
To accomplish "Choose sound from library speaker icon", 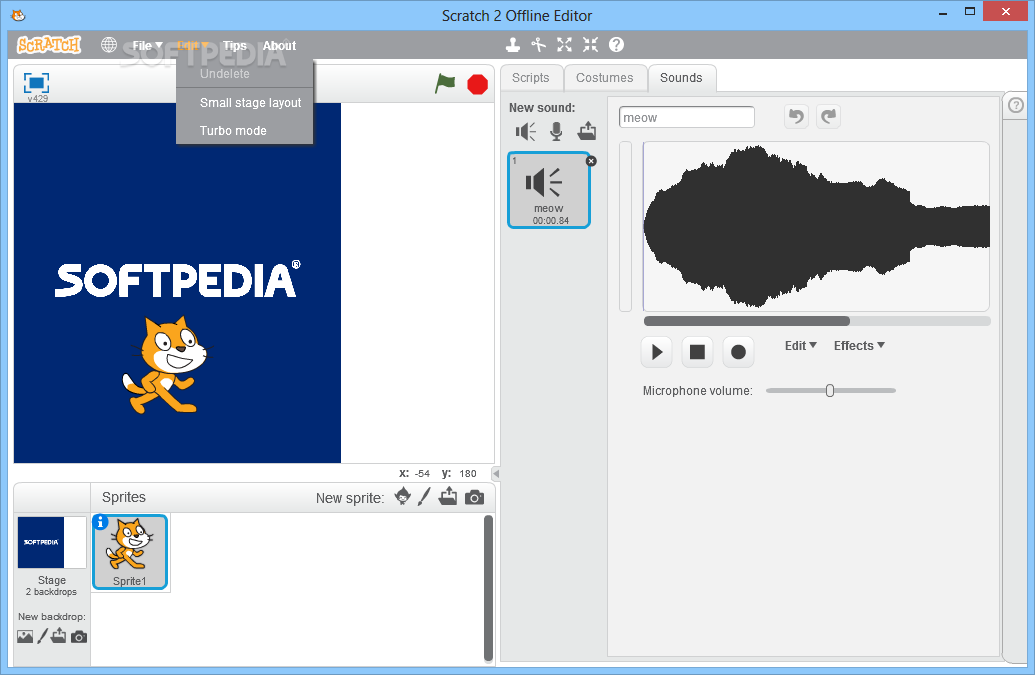I will click(525, 132).
